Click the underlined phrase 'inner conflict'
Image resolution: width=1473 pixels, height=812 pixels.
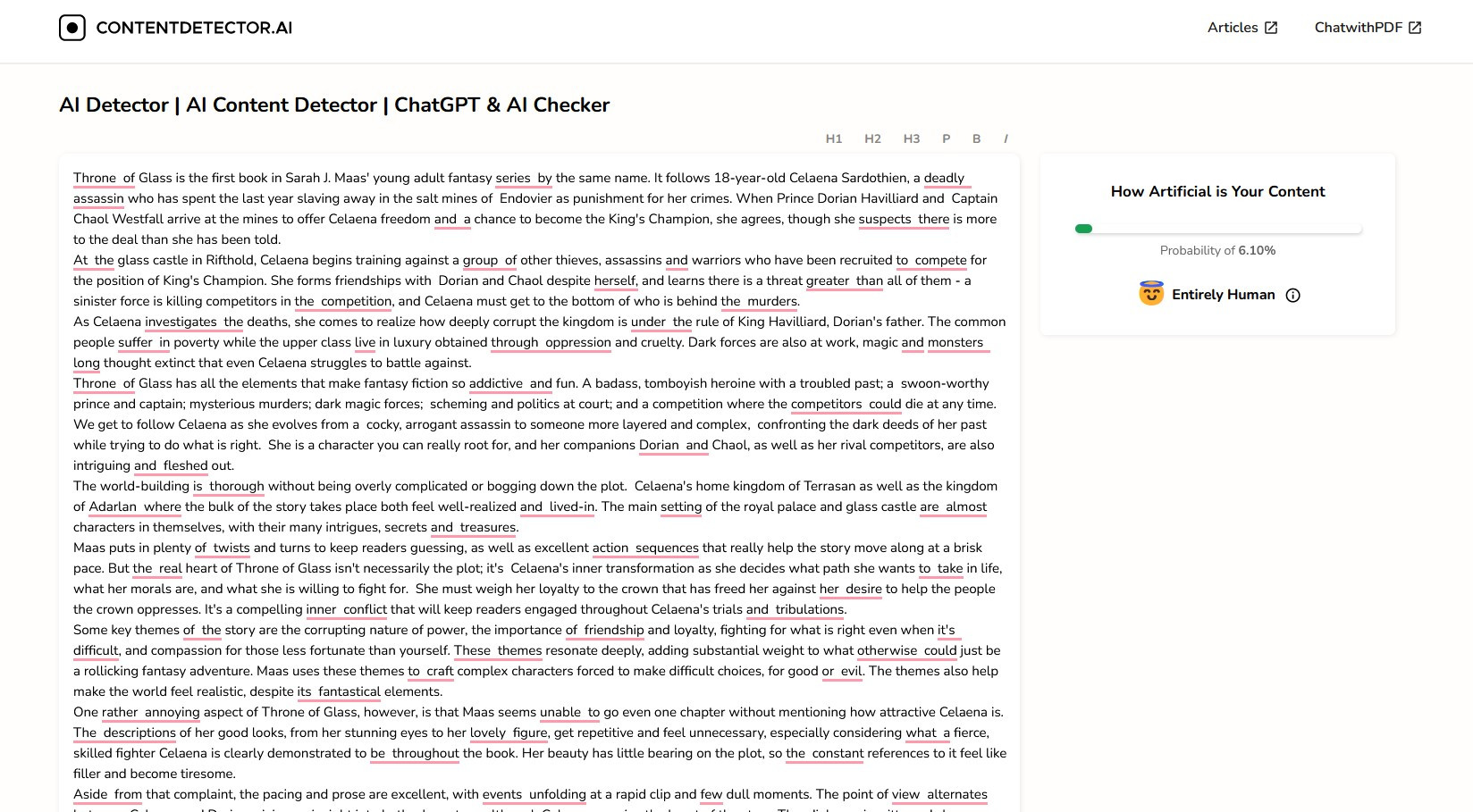tap(347, 609)
